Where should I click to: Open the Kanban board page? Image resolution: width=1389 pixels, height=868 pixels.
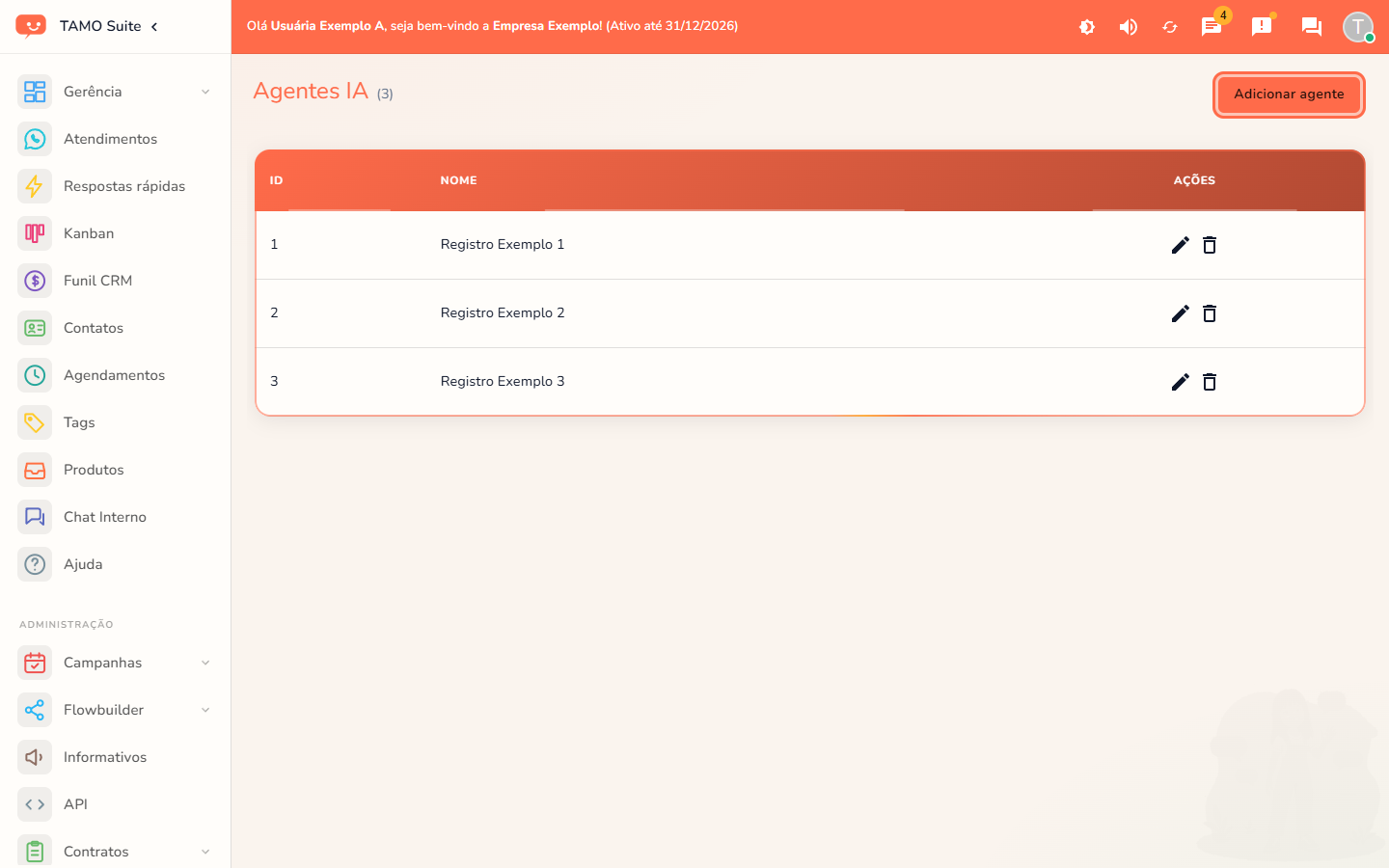point(115,233)
